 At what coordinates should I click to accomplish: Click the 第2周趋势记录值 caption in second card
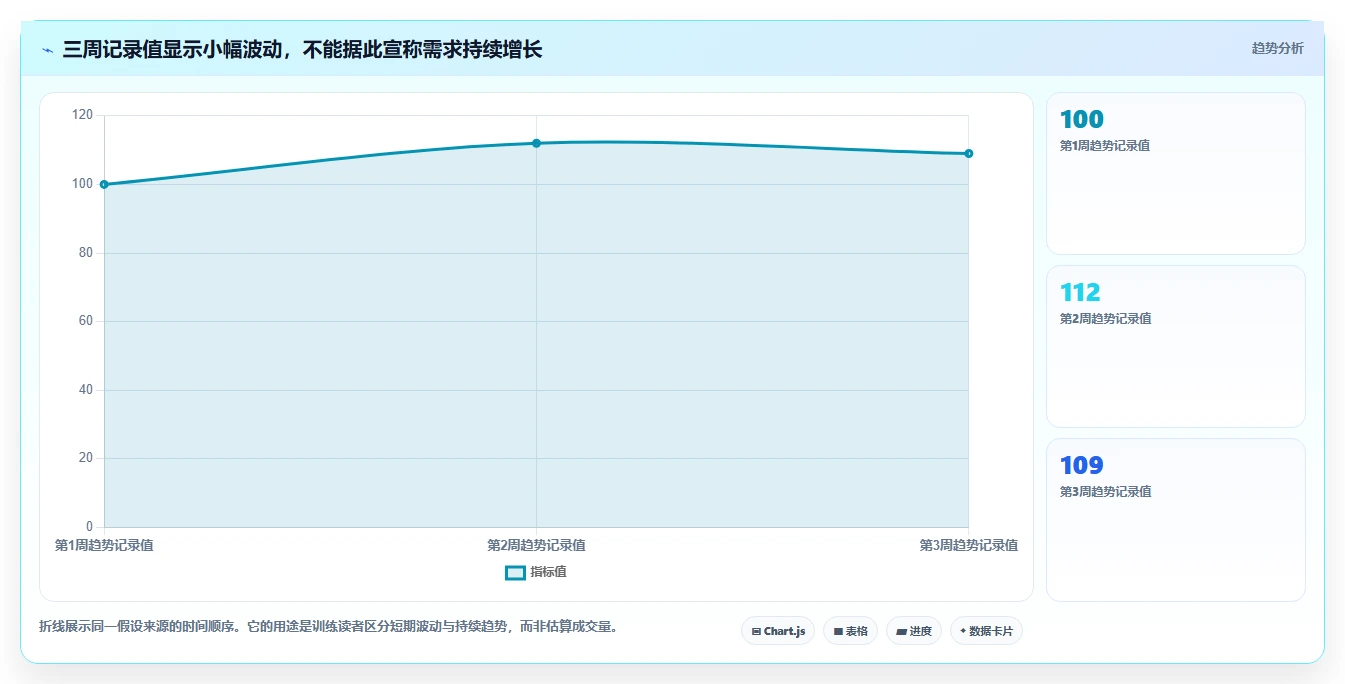[1105, 318]
